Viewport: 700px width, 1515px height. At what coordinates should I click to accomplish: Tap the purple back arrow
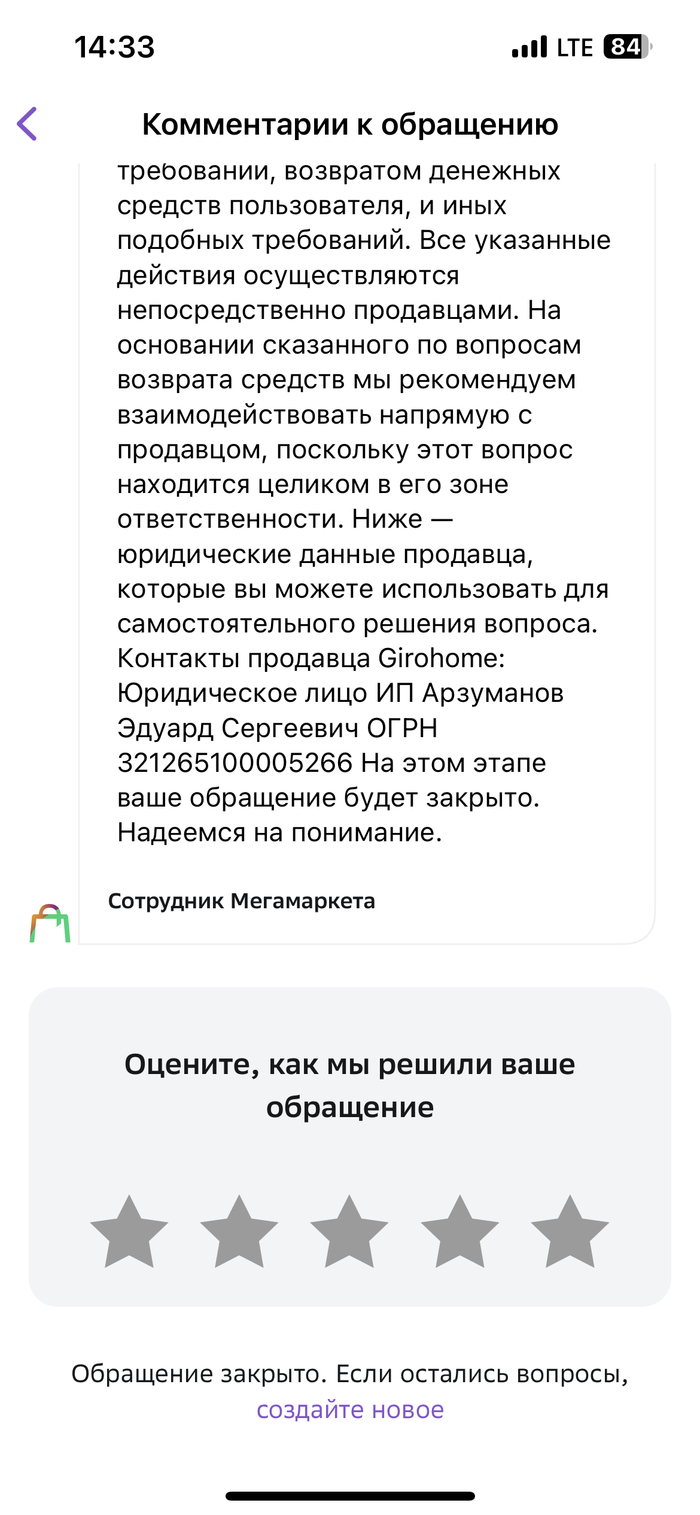[x=27, y=124]
